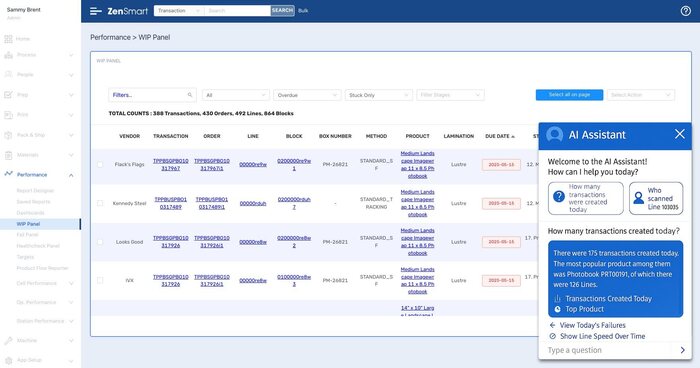The width and height of the screenshot is (700, 368).
Task: Click the AI Assistant avatar icon
Action: pos(554,134)
